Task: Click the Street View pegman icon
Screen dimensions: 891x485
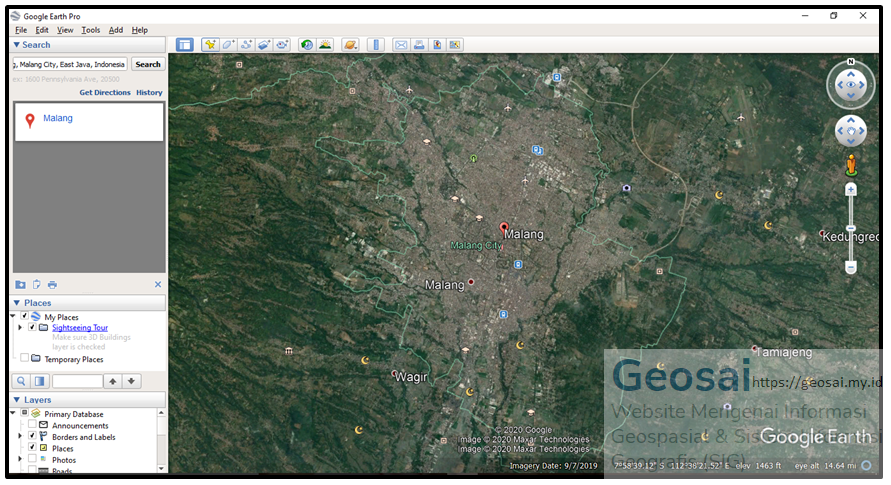Action: click(x=851, y=165)
